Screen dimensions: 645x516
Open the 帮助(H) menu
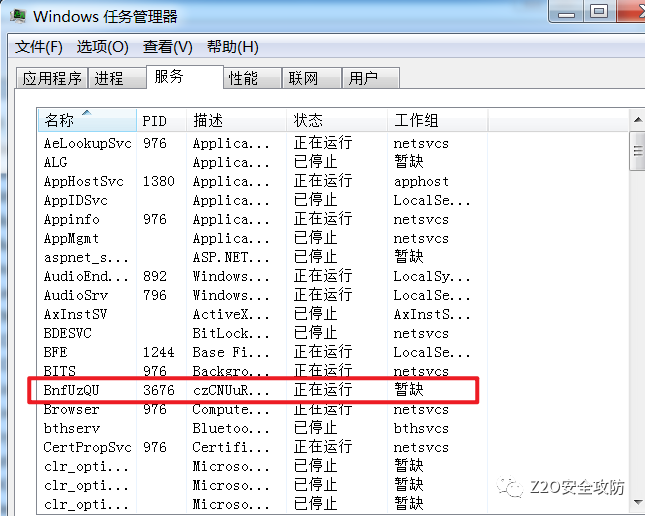[233, 47]
